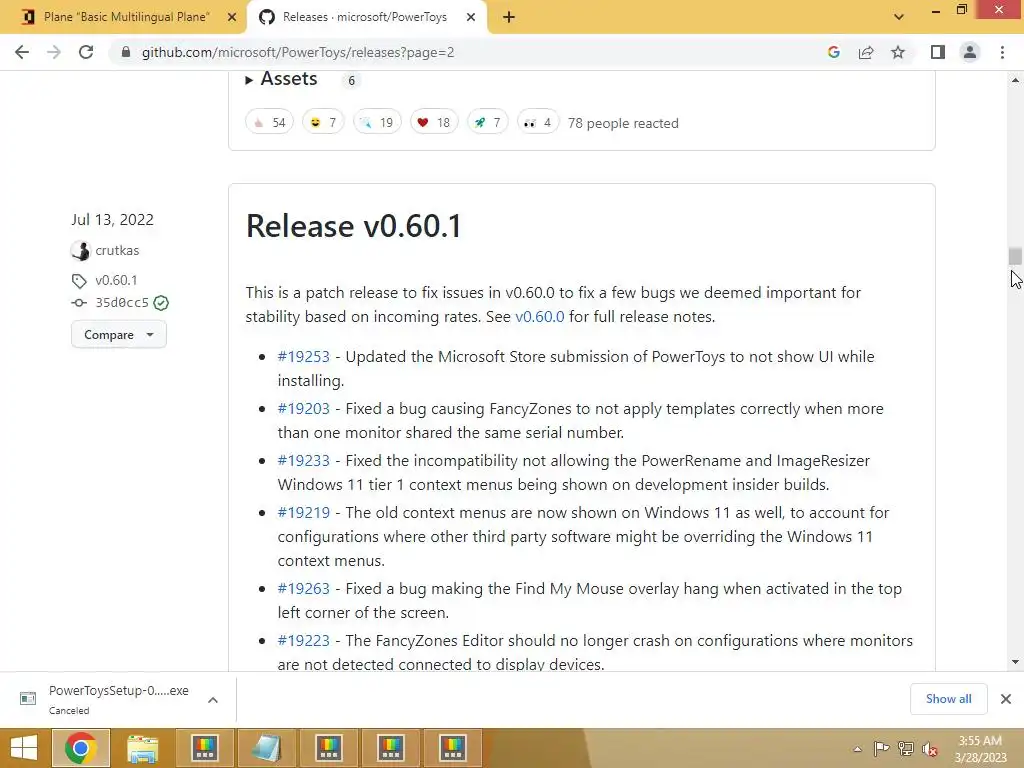The height and width of the screenshot is (768, 1024).
Task: Open a new browser tab
Action: point(509,18)
